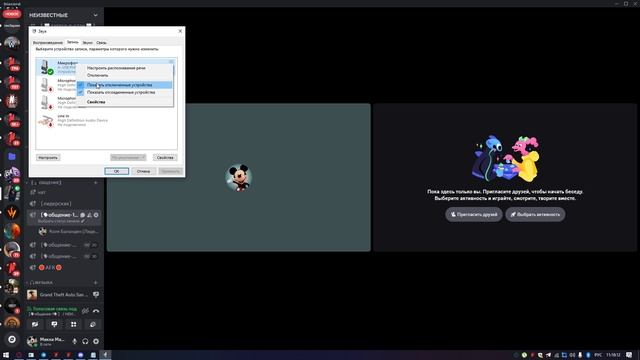Screen dimensions: 640x360
Task: Switch the РУС keyboard language indicator
Action: [598, 355]
